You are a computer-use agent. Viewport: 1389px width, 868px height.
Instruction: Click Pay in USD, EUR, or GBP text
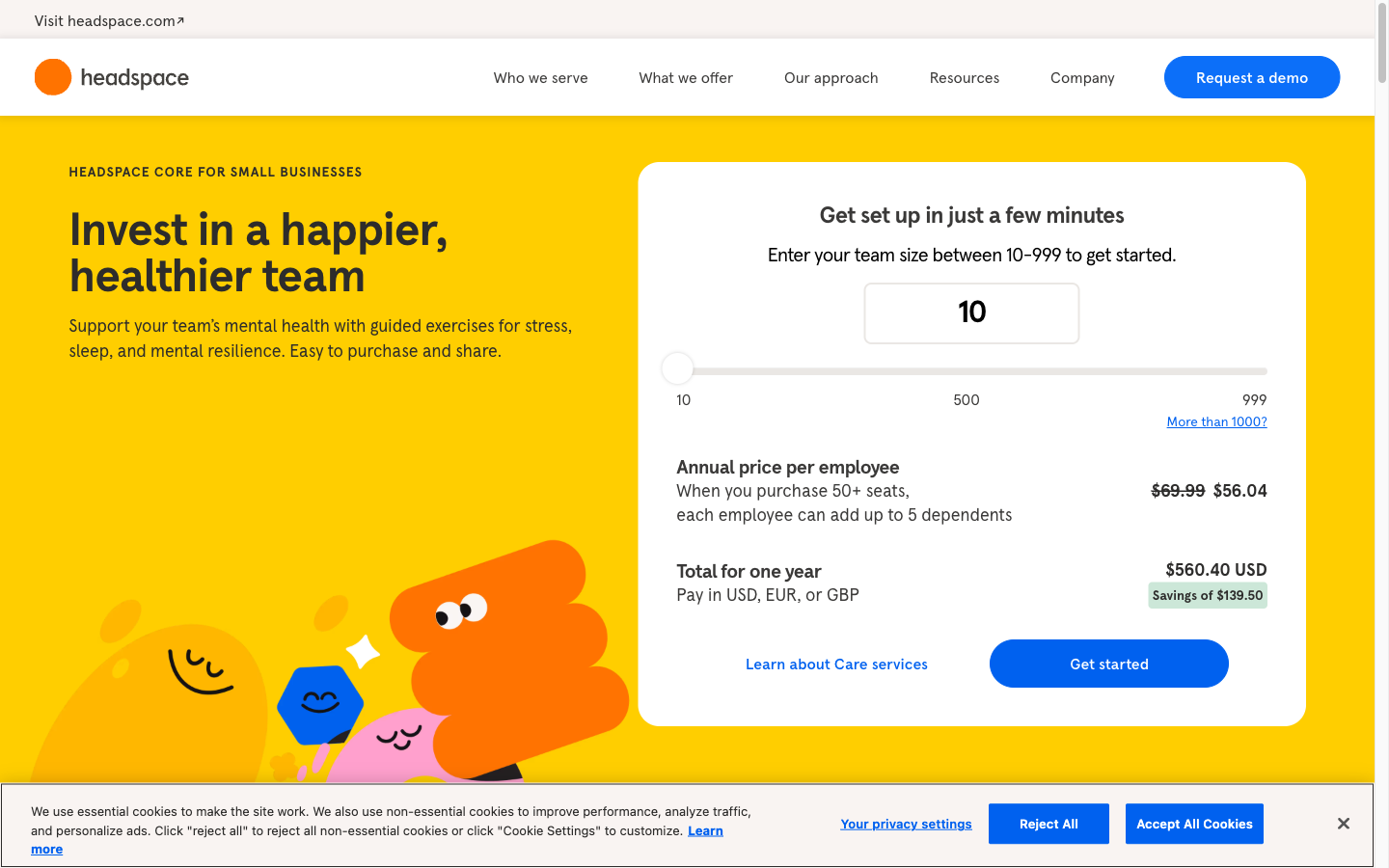tap(768, 595)
